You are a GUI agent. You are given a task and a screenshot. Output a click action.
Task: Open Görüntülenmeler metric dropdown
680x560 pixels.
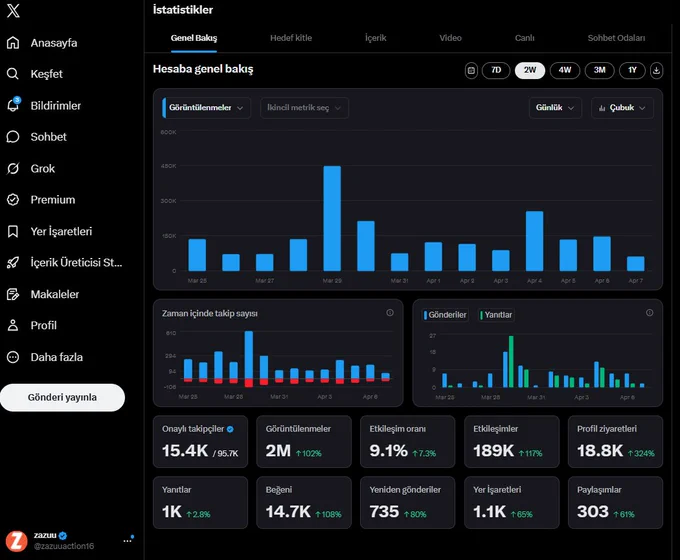click(206, 108)
